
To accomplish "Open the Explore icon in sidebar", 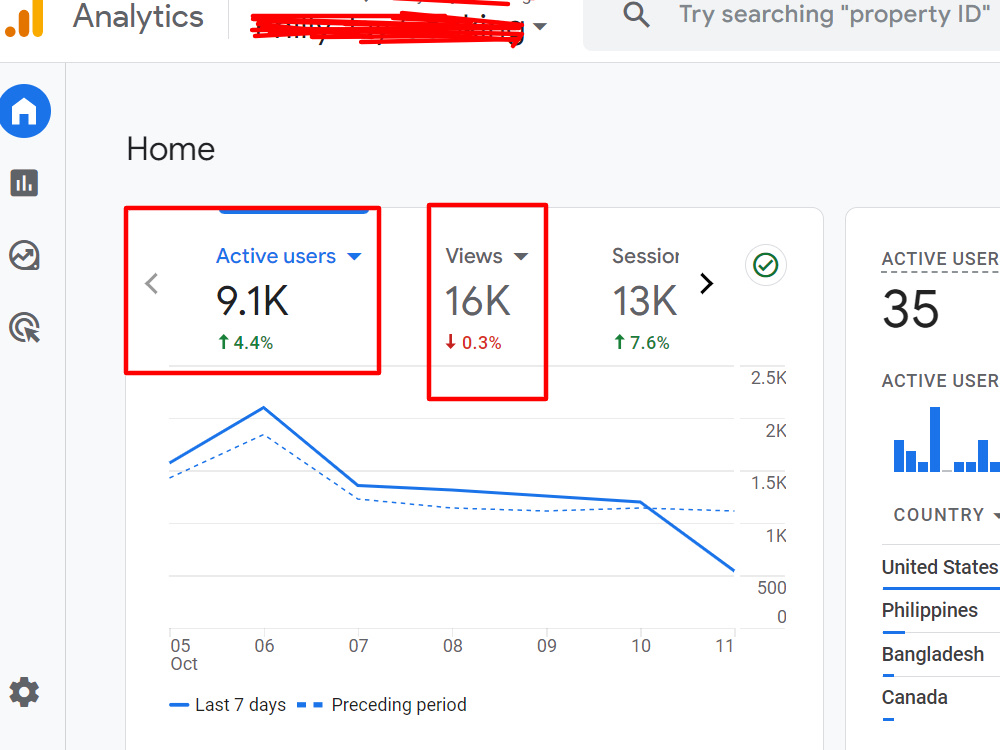I will tap(24, 256).
